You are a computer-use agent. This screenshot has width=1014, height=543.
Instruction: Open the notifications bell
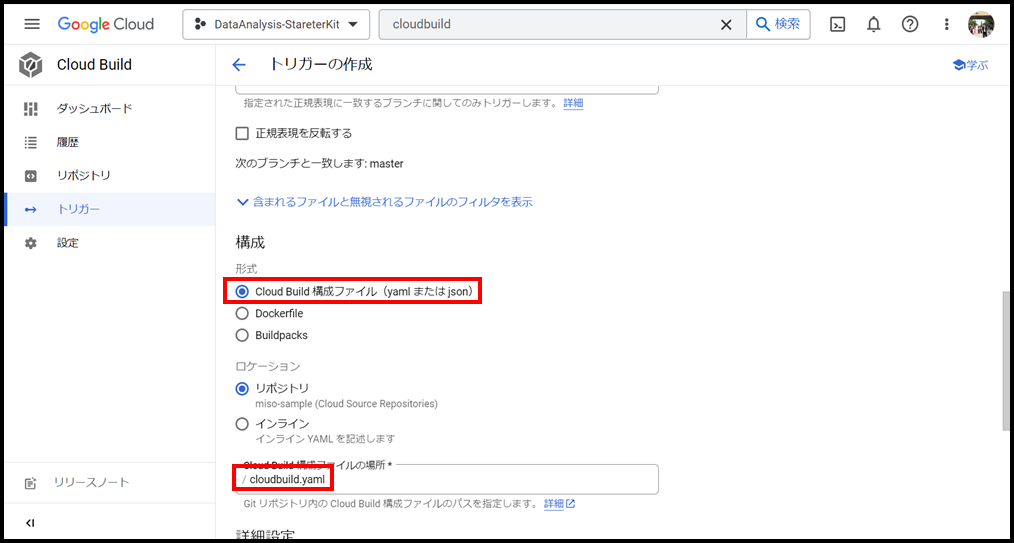point(874,24)
